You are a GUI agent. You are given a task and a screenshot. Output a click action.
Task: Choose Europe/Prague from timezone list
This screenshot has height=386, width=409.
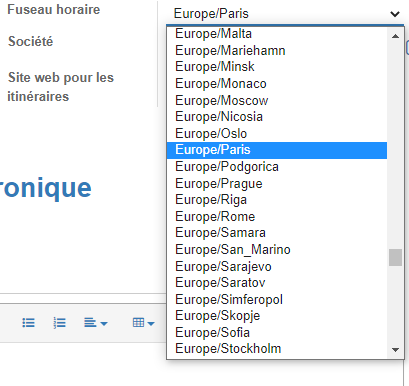[277, 183]
